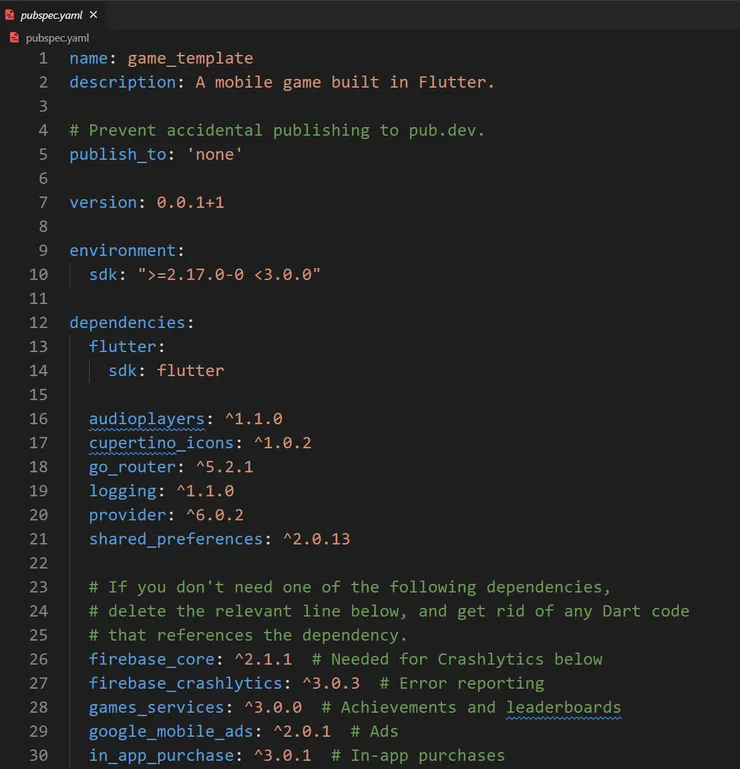This screenshot has height=769, width=740.
Task: Click the 'dependencies' key
Action: [128, 323]
